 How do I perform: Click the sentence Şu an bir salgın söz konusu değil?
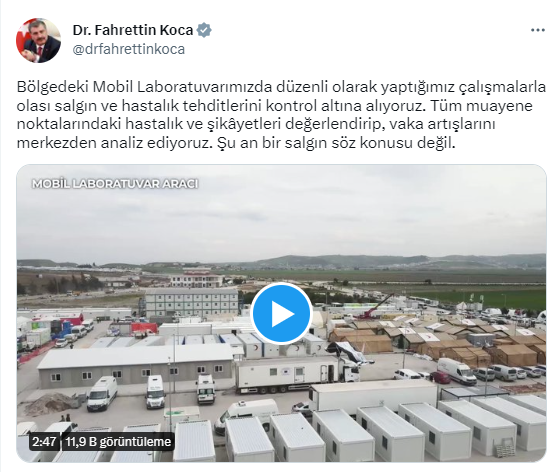click(336, 143)
